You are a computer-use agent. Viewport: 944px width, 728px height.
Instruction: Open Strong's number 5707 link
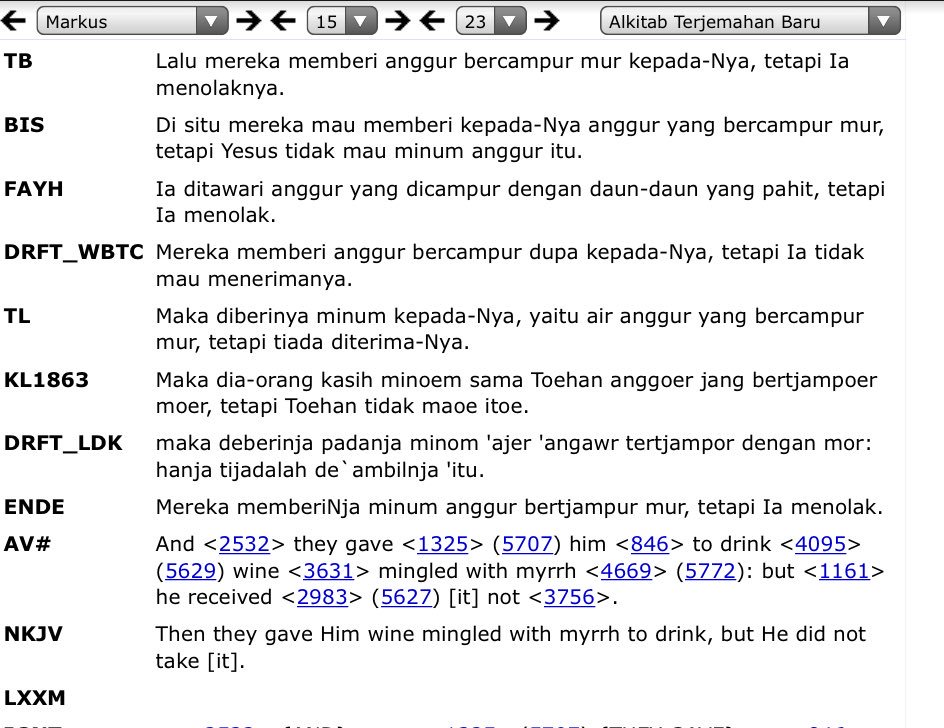[527, 544]
